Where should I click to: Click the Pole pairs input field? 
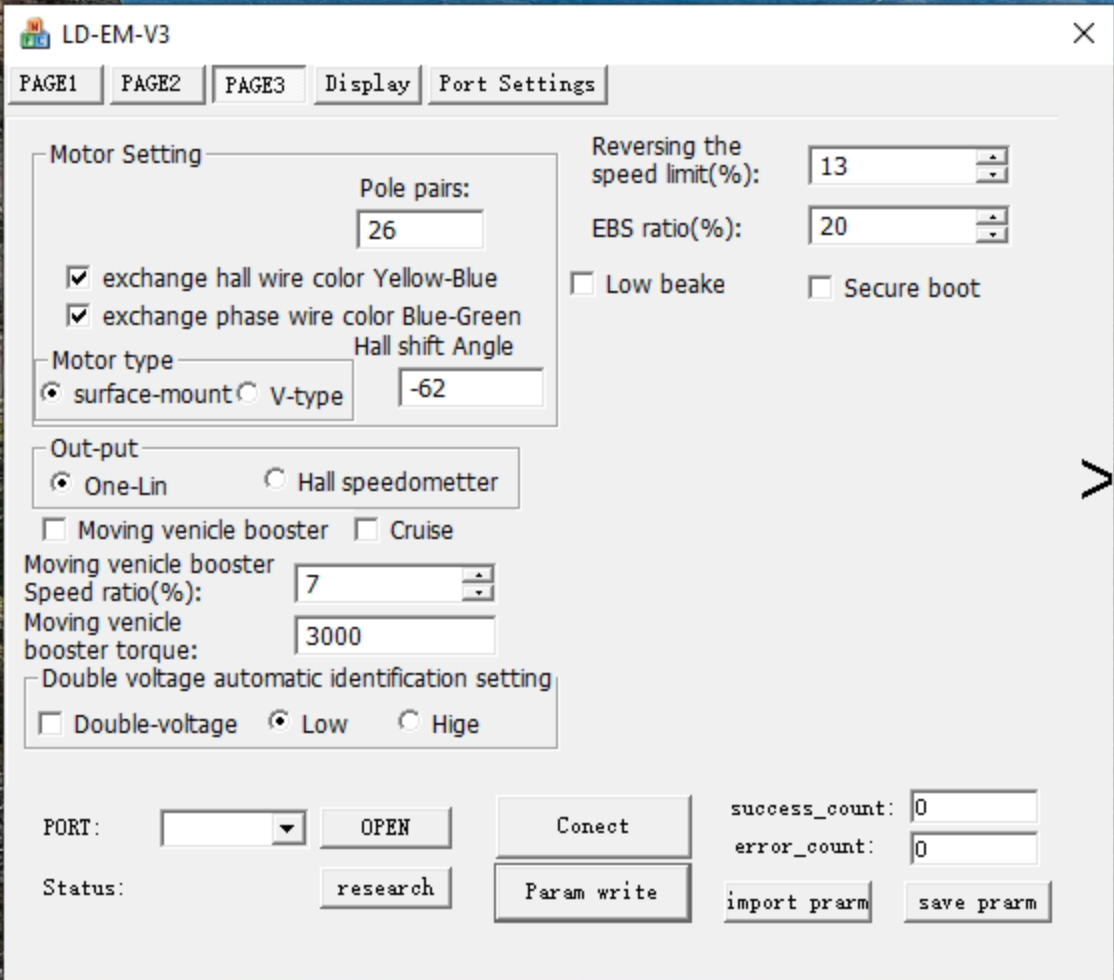pyautogui.click(x=419, y=230)
